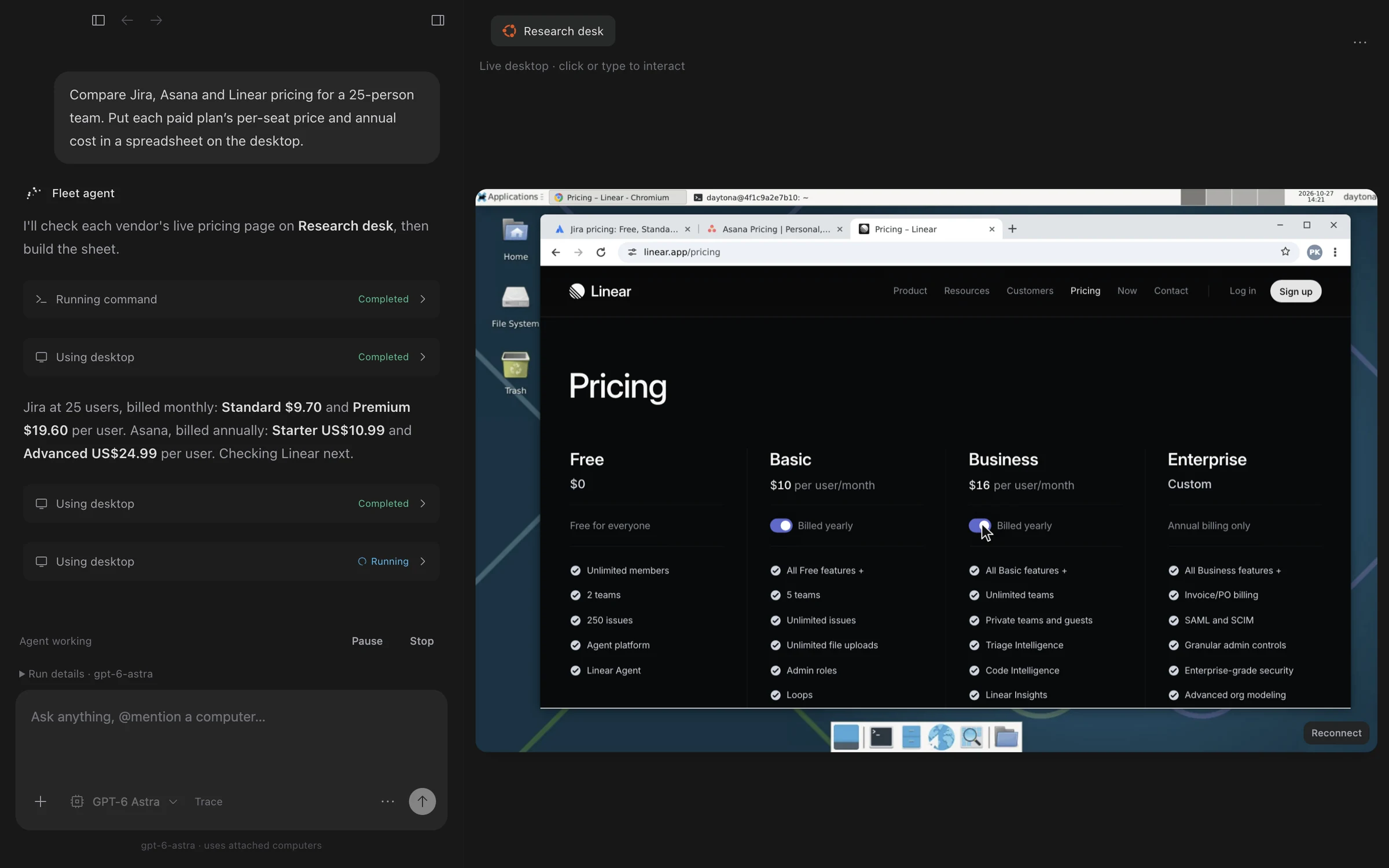Toggle the left sidebar panel icon

tap(98, 20)
